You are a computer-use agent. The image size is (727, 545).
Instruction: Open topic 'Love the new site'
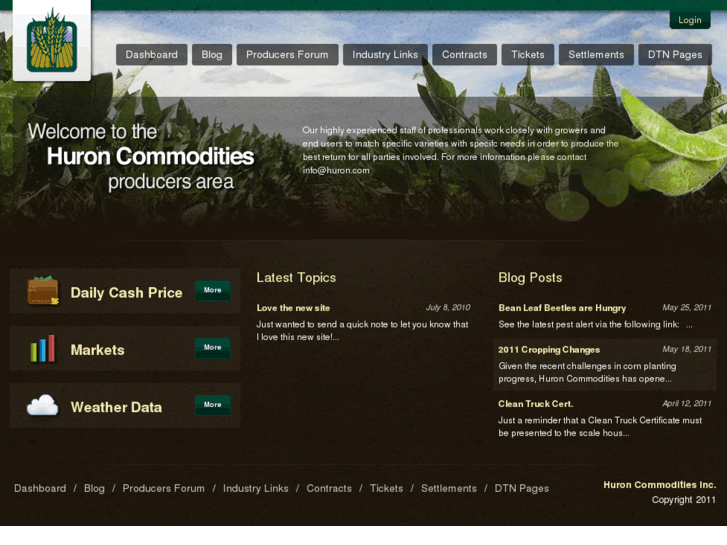coord(293,308)
